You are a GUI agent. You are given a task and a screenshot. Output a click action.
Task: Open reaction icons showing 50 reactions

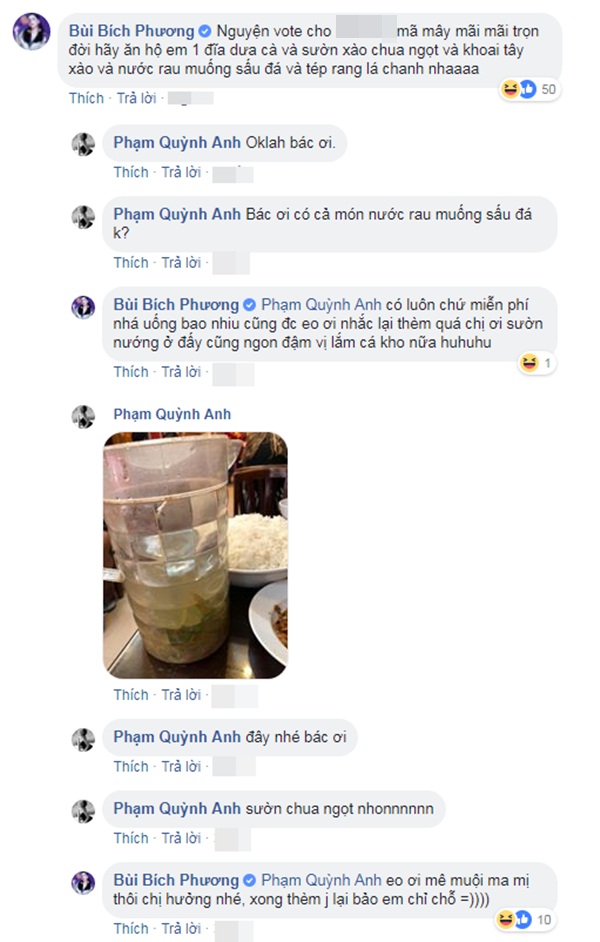click(519, 90)
